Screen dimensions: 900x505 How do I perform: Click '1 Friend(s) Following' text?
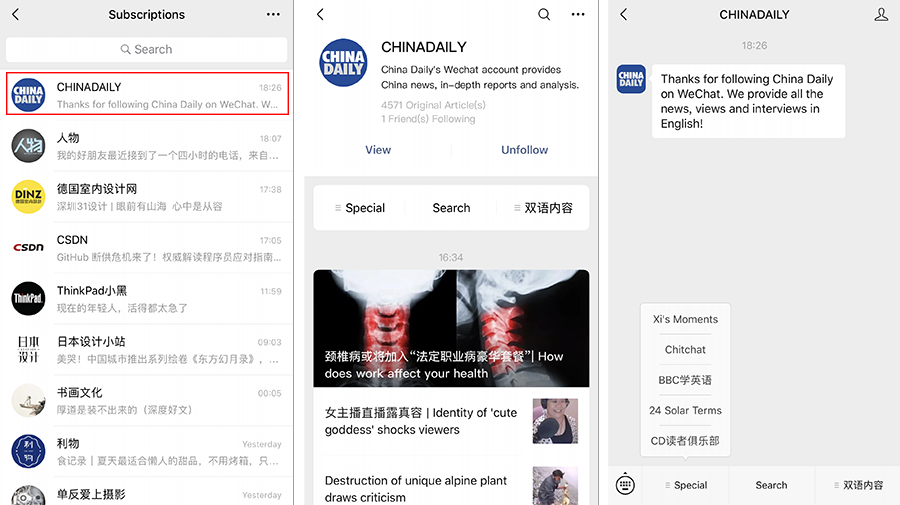[428, 119]
